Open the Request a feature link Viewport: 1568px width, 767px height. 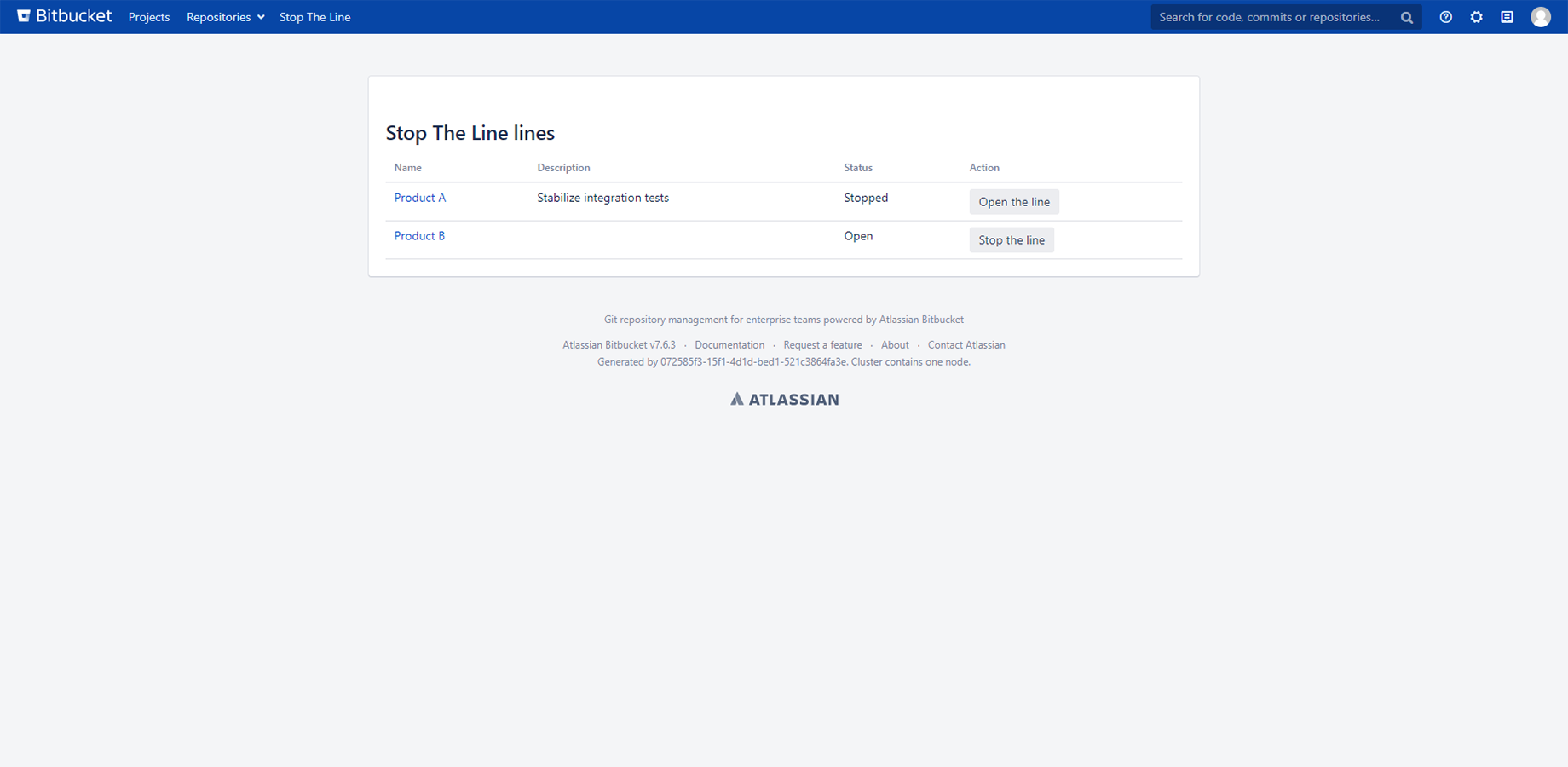point(822,345)
